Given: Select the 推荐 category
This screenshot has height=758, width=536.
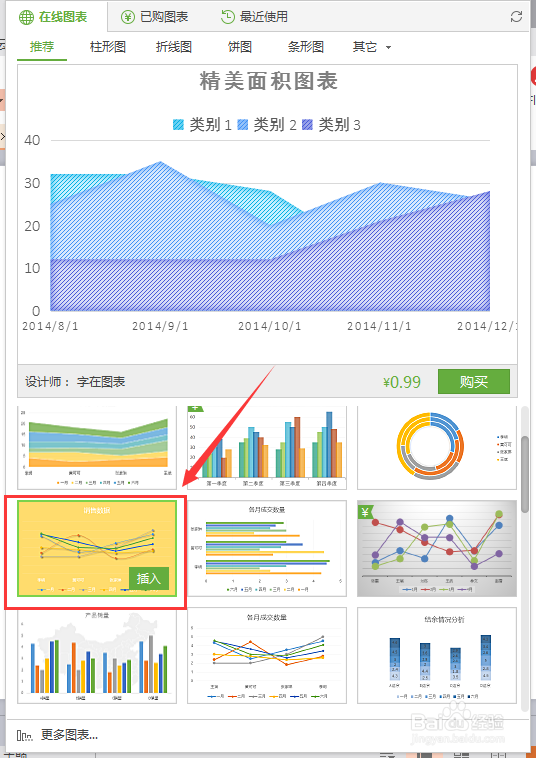Looking at the screenshot, I should coord(42,47).
